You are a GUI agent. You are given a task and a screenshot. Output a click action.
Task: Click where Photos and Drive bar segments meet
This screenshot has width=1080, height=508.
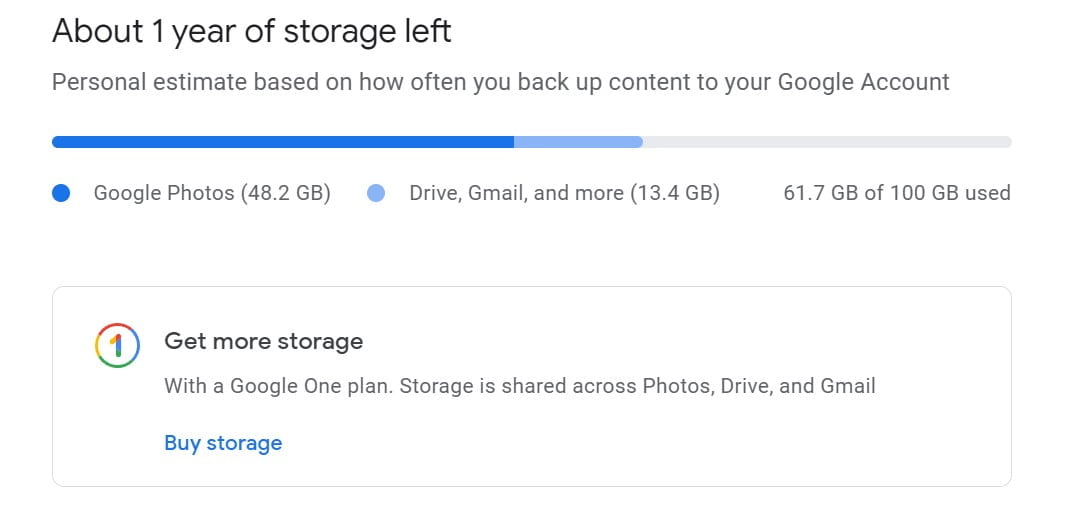pos(514,142)
